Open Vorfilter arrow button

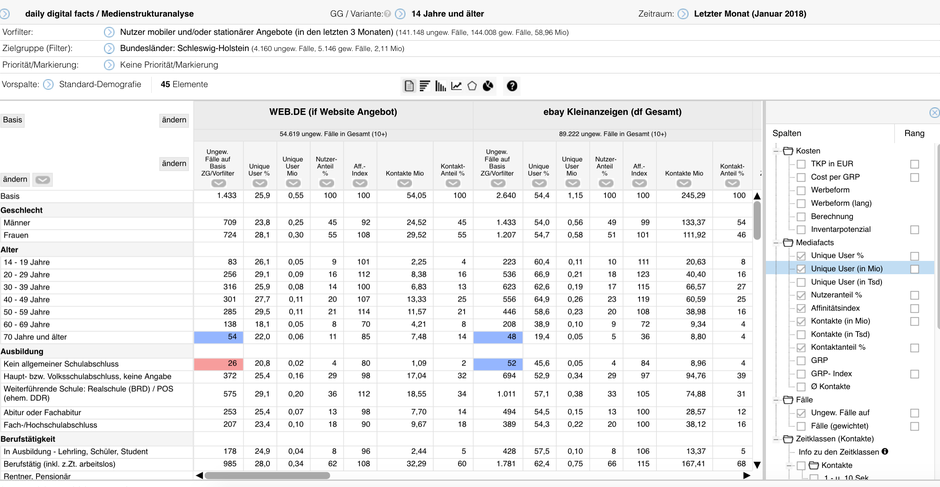click(109, 32)
